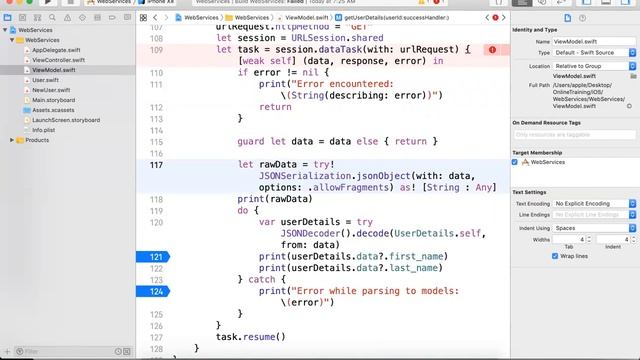Open the Test navigator diamond icon
This screenshot has height=360, width=640.
(82, 18)
